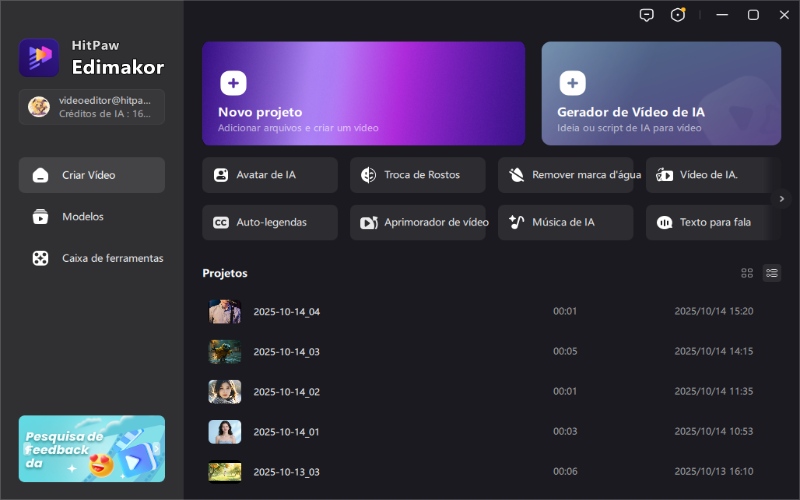This screenshot has width=800, height=500.
Task: Launch the Música de IA tool
Action: (566, 222)
